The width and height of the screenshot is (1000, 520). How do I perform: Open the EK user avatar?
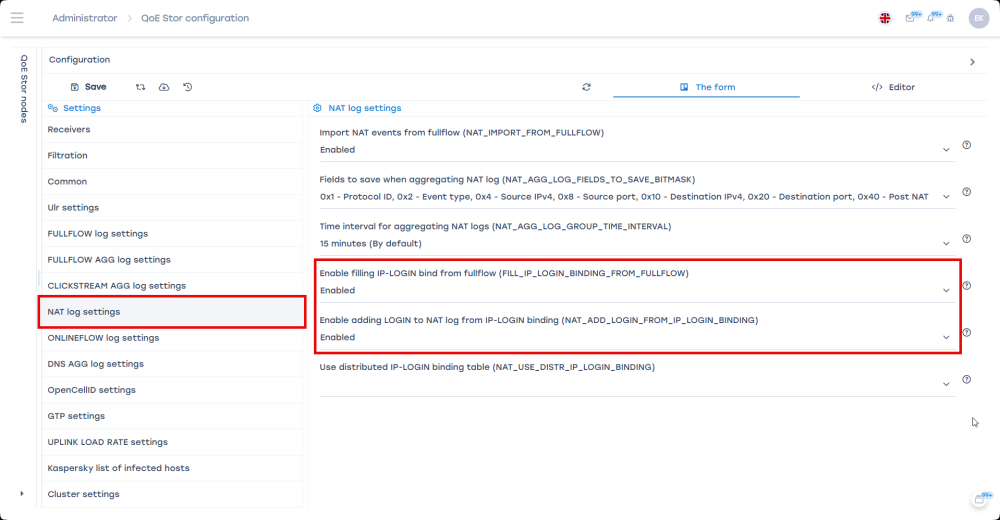(978, 18)
